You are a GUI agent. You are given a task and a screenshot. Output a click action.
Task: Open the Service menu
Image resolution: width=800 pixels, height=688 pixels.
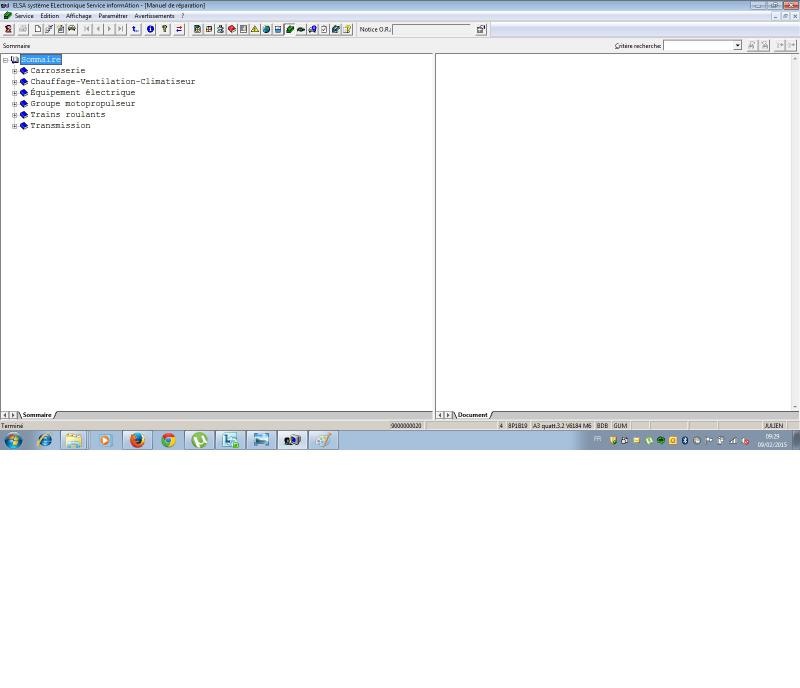pos(24,16)
